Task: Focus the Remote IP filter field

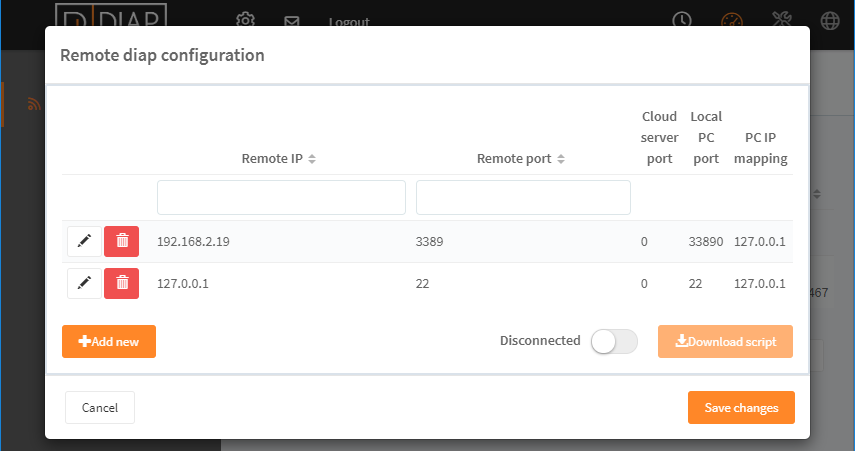Action: [281, 198]
